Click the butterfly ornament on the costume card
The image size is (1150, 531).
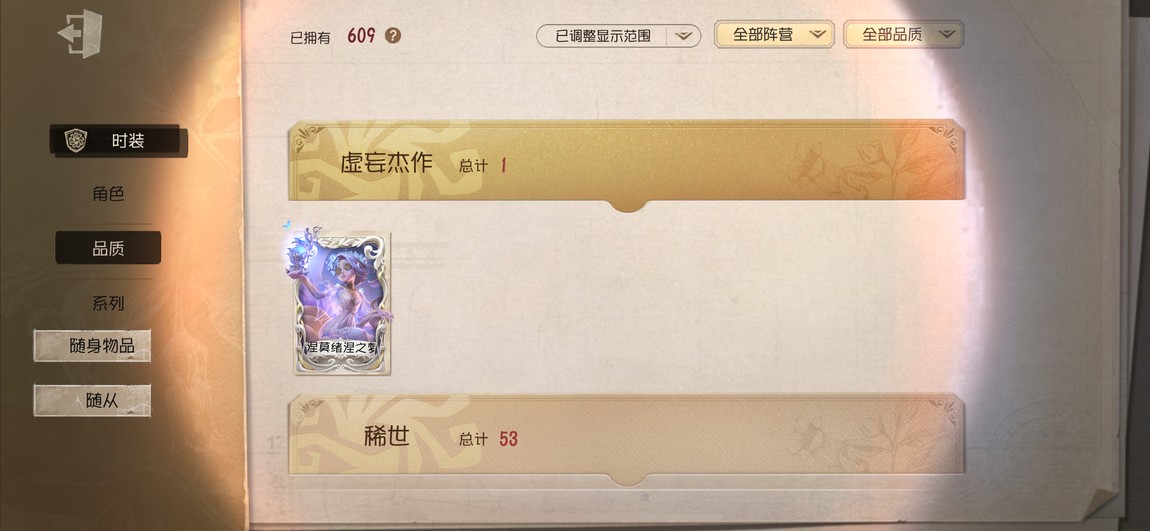tap(288, 224)
